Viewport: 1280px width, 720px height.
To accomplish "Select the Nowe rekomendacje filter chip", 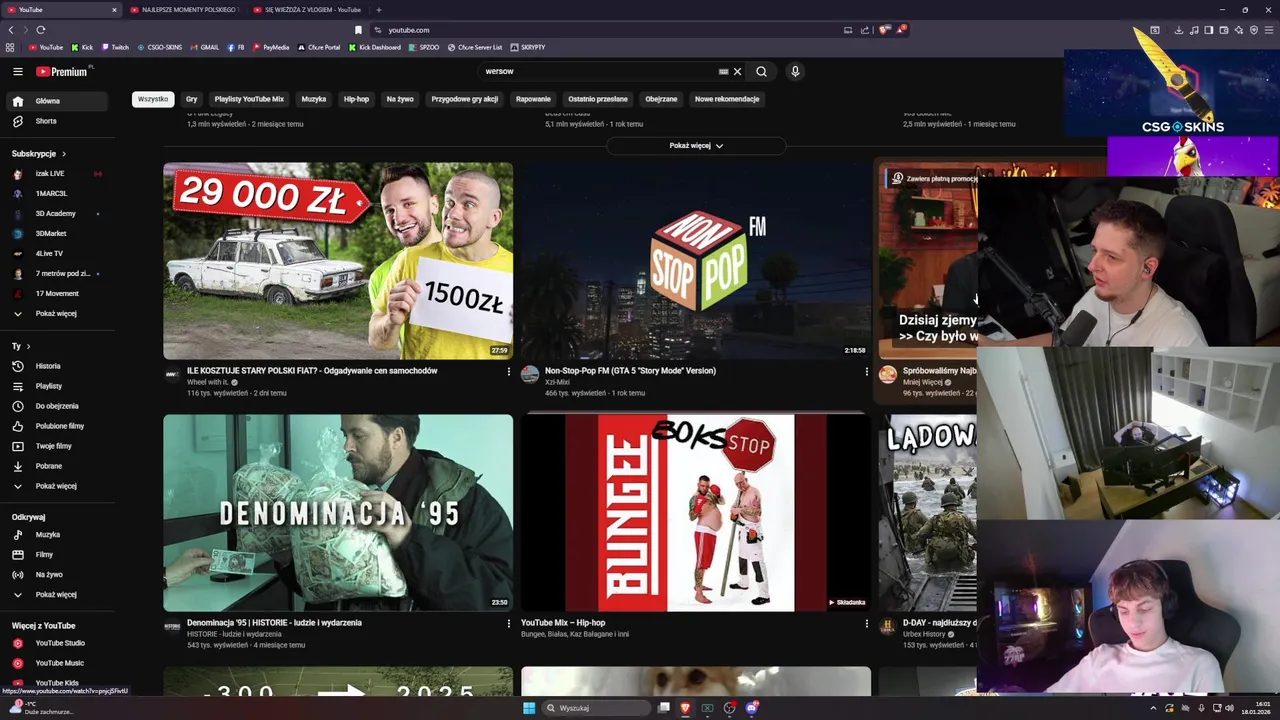I will 727,99.
